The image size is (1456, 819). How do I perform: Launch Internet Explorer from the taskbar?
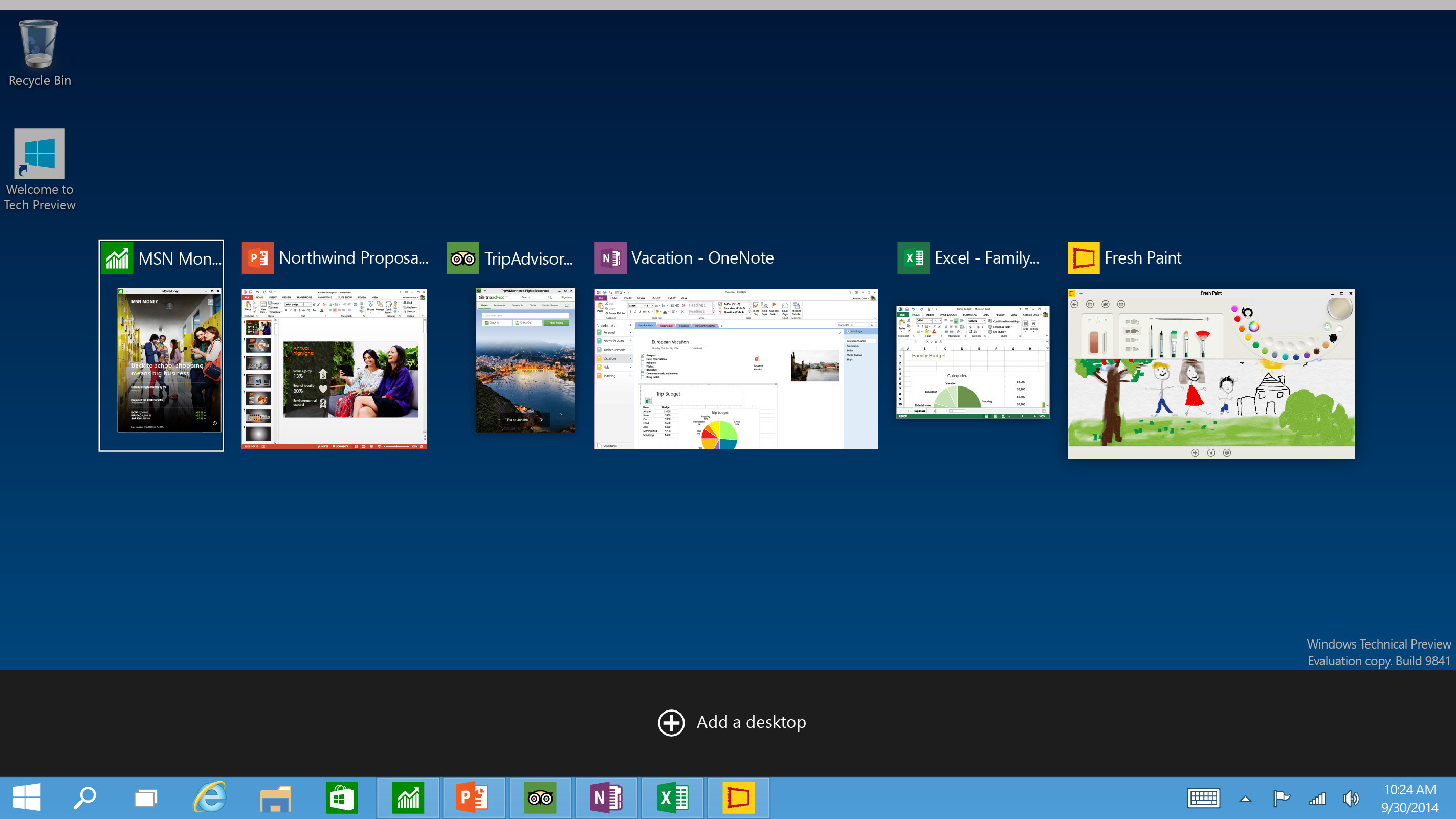tap(210, 798)
